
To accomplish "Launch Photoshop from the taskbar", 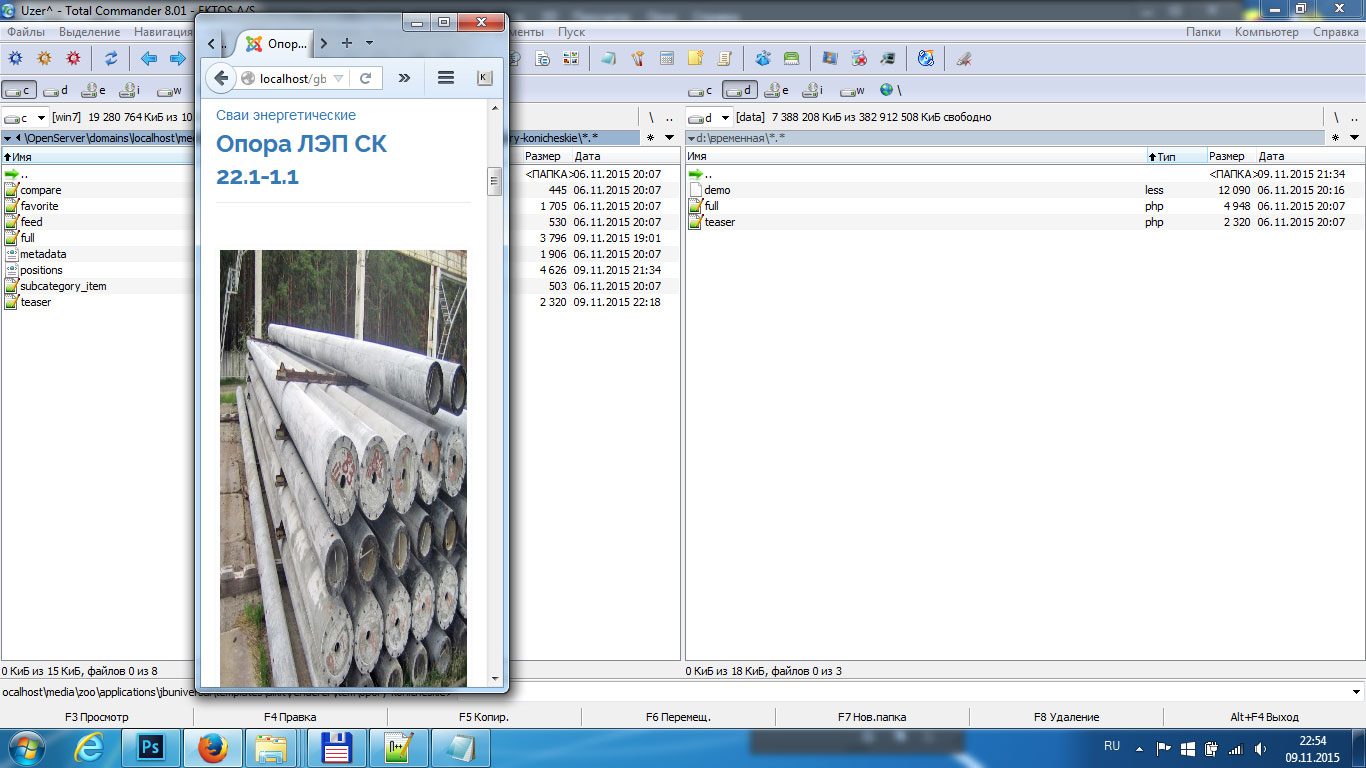I will click(x=151, y=747).
